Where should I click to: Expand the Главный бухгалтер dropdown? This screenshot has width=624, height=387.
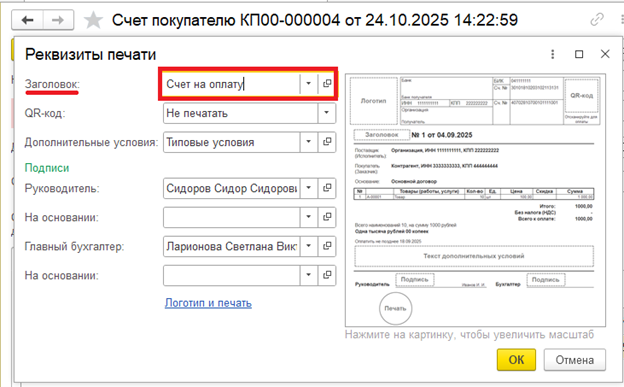point(308,246)
